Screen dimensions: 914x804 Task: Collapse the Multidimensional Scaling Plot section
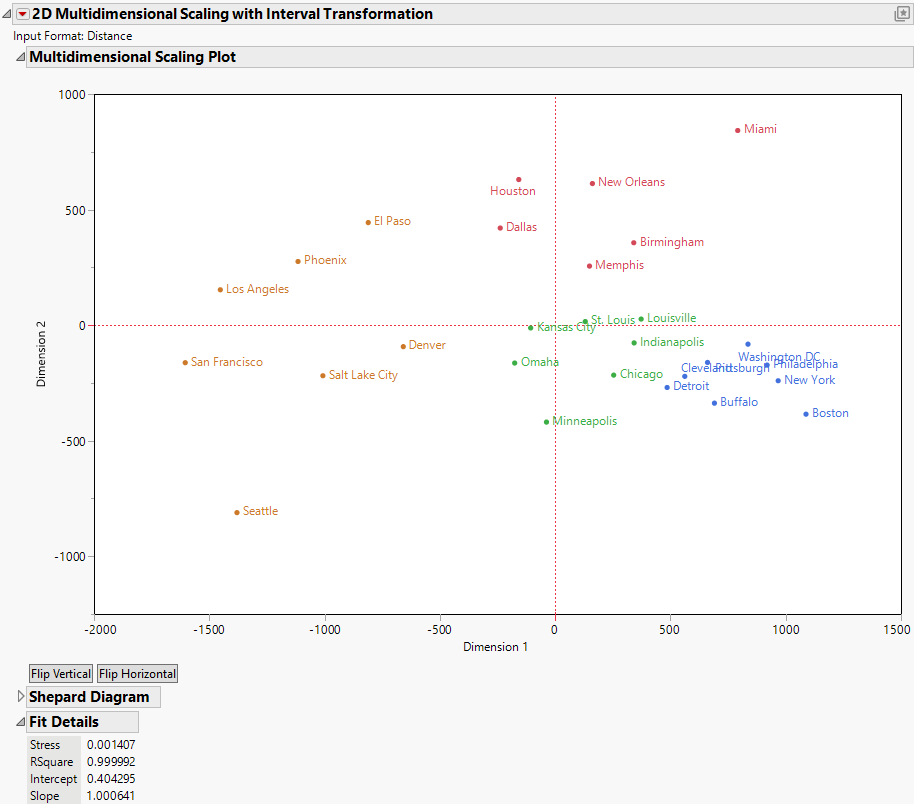(x=19, y=57)
